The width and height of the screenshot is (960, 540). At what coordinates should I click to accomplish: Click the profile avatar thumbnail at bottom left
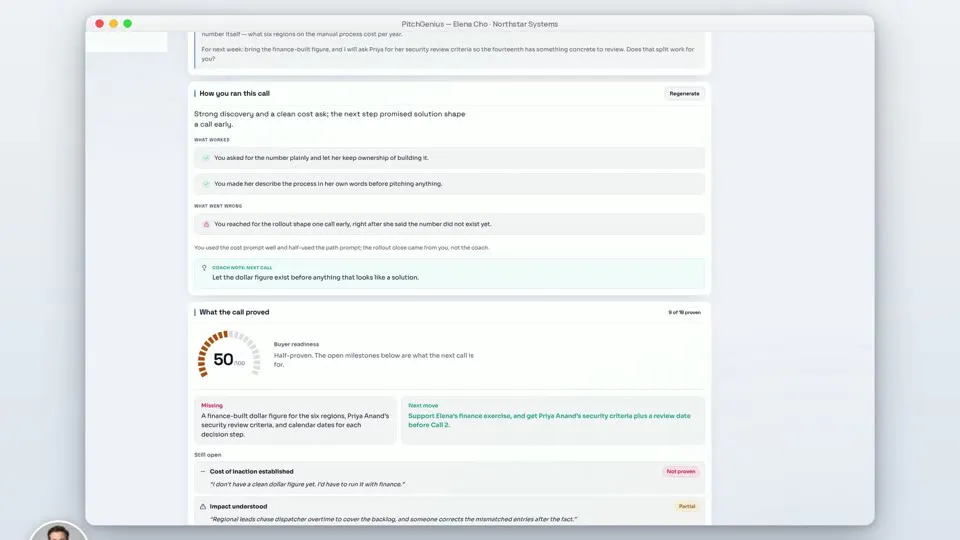tap(59, 531)
